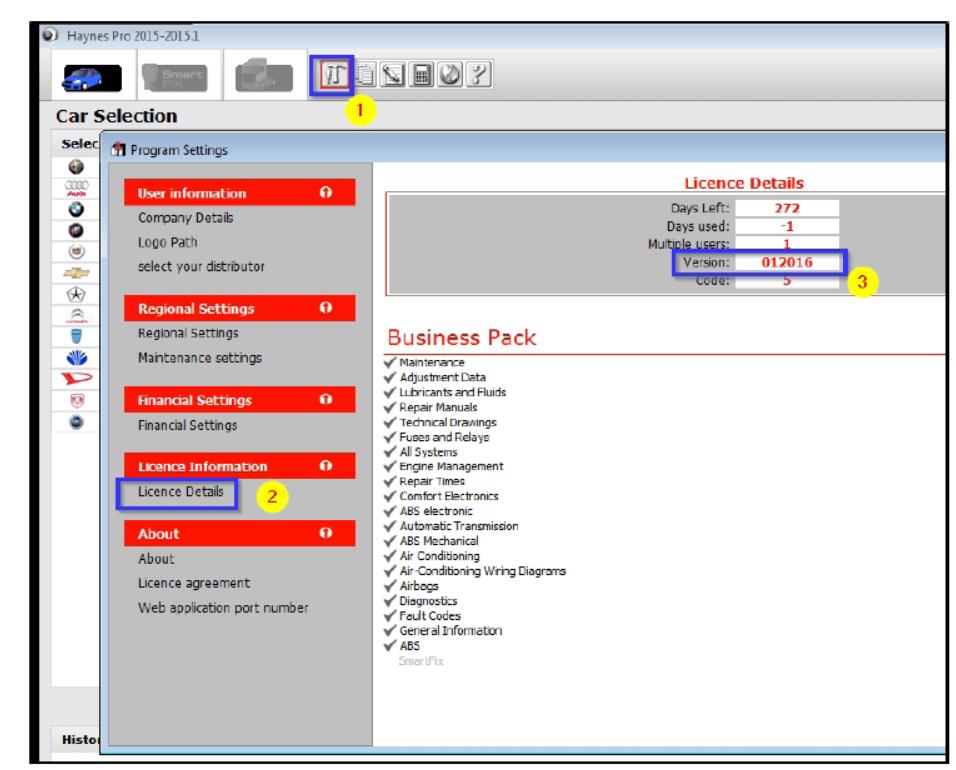Open Licence Details item
The width and height of the screenshot is (956, 770).
(180, 491)
